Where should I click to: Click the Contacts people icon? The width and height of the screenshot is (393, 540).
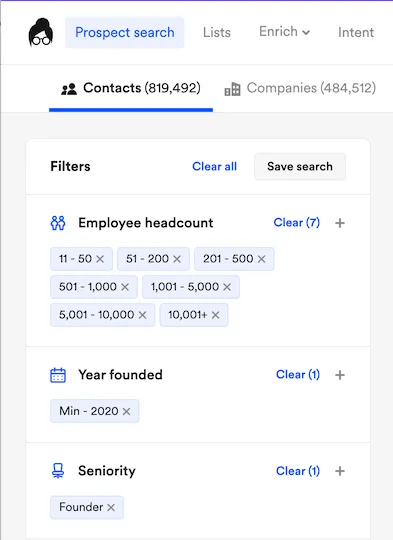[69, 89]
